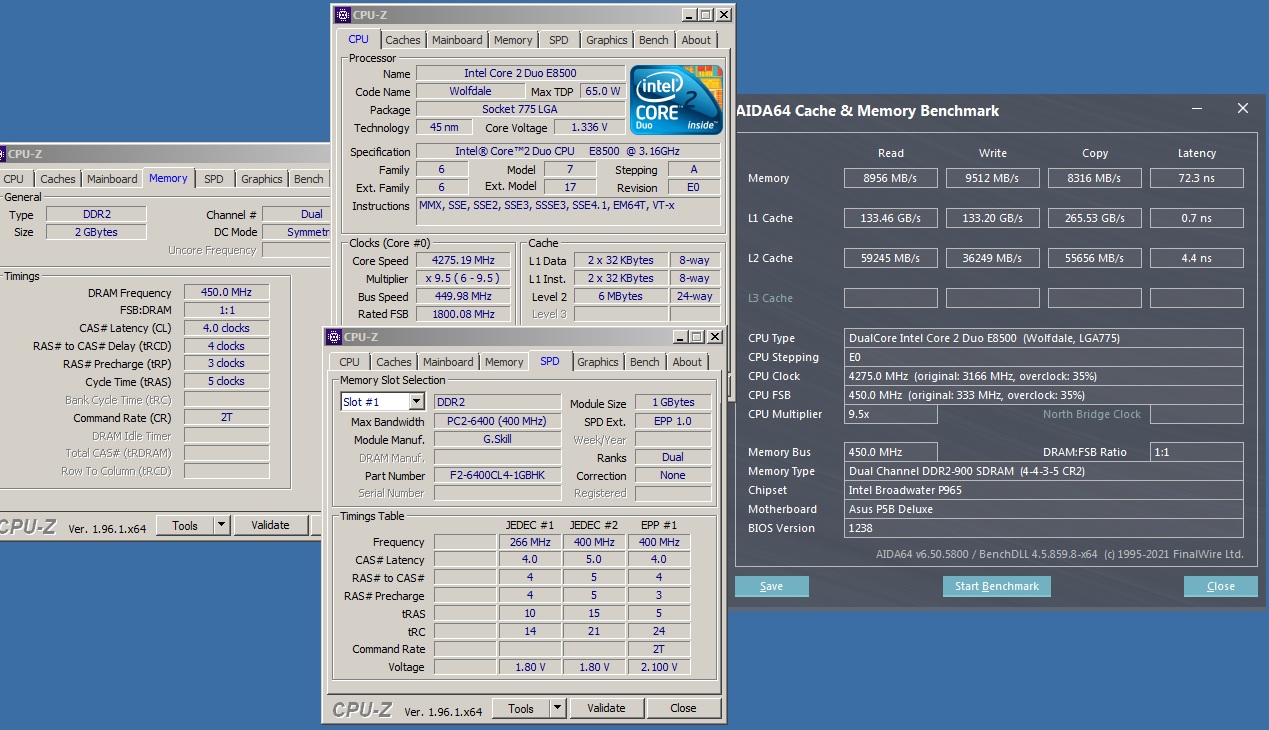Open the Tools dropdown arrow in SPD window
The width and height of the screenshot is (1269, 730).
557,708
